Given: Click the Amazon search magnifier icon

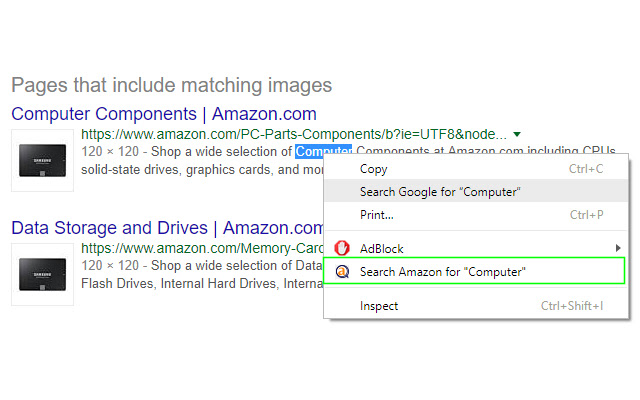Looking at the screenshot, I should [342, 271].
